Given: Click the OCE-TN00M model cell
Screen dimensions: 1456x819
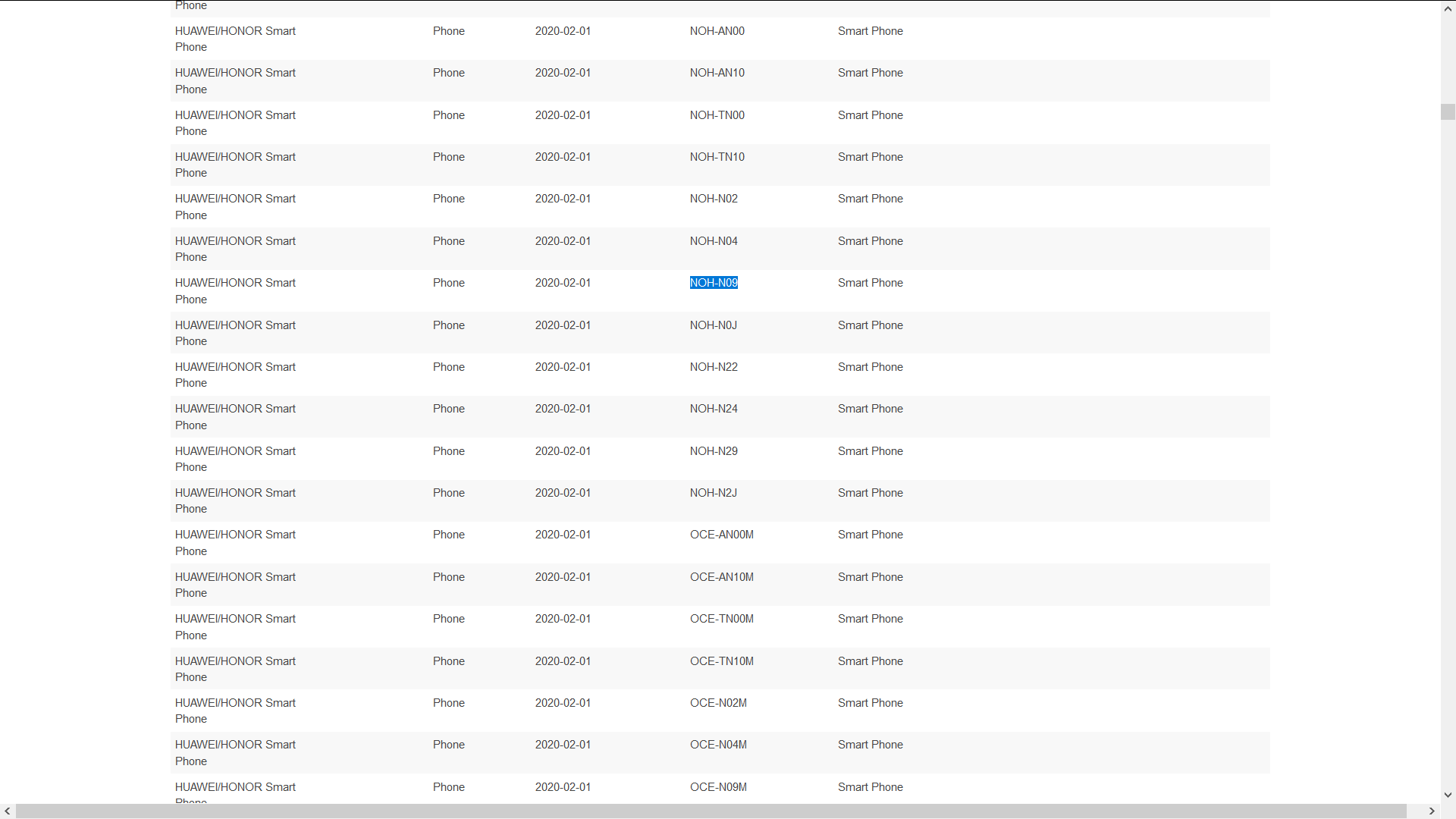Looking at the screenshot, I should [x=722, y=619].
